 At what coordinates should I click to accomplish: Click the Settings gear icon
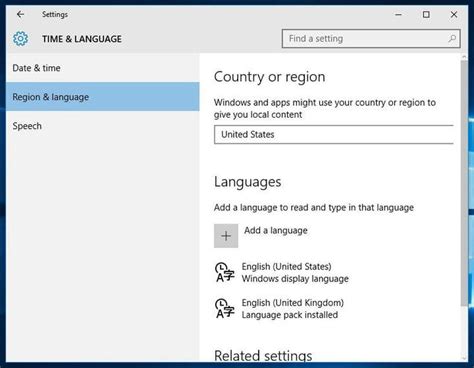pyautogui.click(x=21, y=39)
